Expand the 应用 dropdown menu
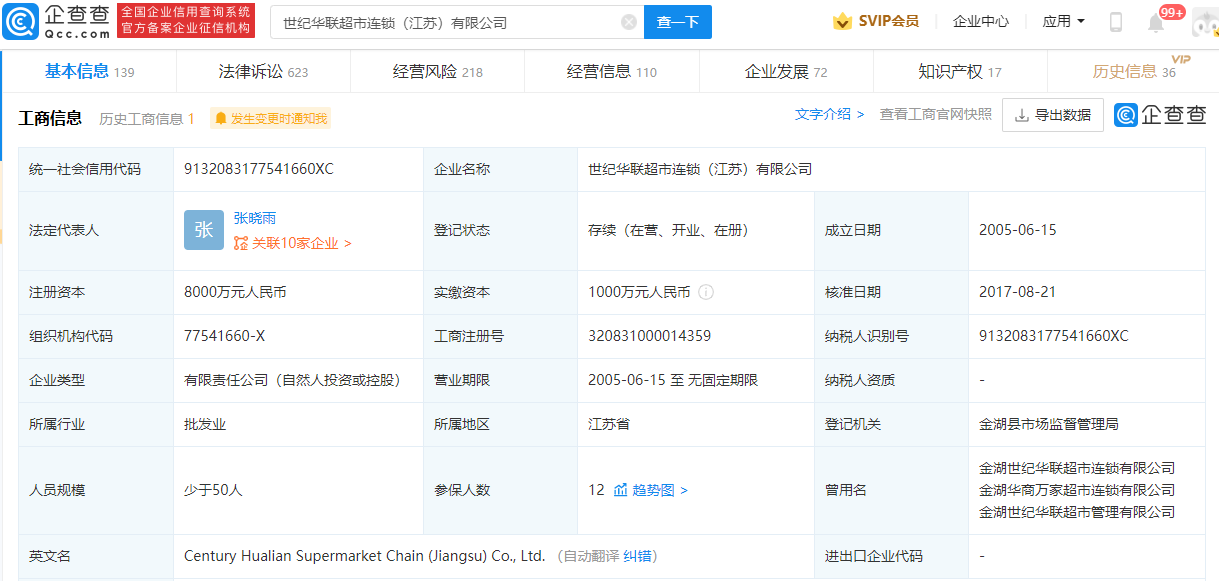1219x581 pixels. pos(1063,21)
